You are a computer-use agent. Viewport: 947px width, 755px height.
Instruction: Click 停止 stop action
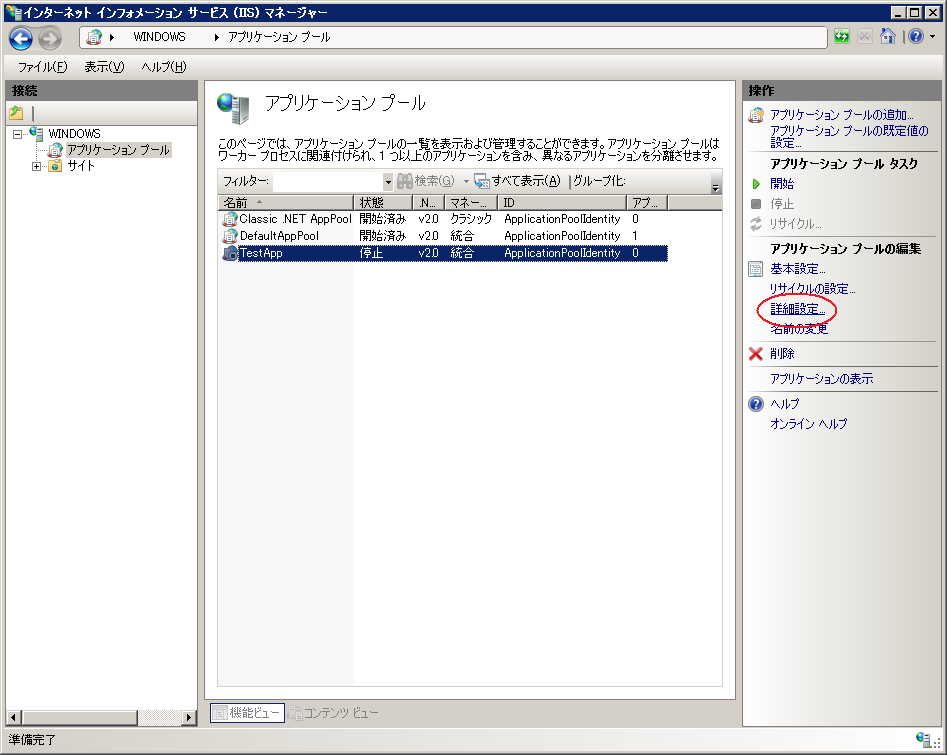pyautogui.click(x=782, y=204)
